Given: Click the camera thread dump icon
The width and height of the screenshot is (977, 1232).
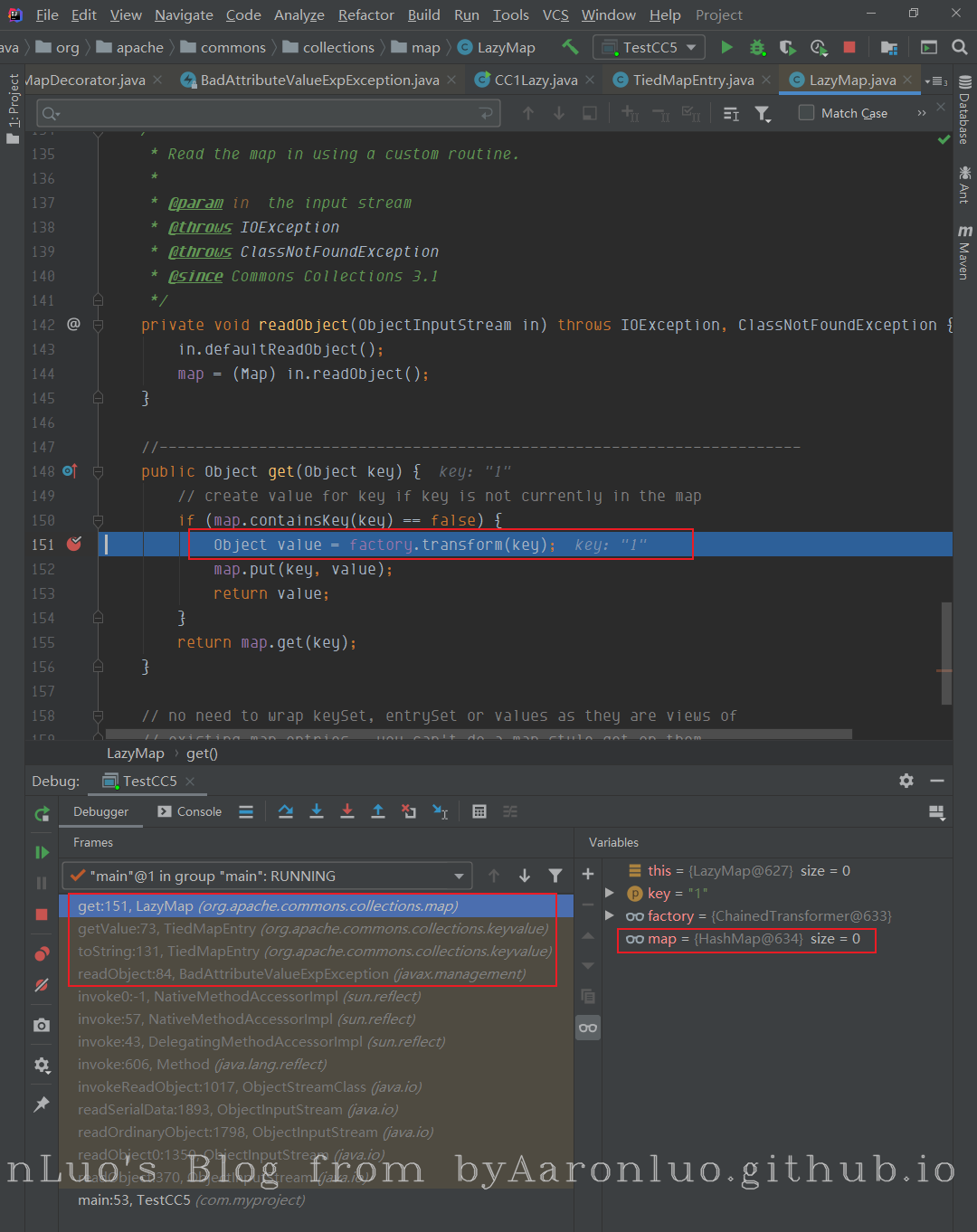Looking at the screenshot, I should click(x=42, y=1025).
